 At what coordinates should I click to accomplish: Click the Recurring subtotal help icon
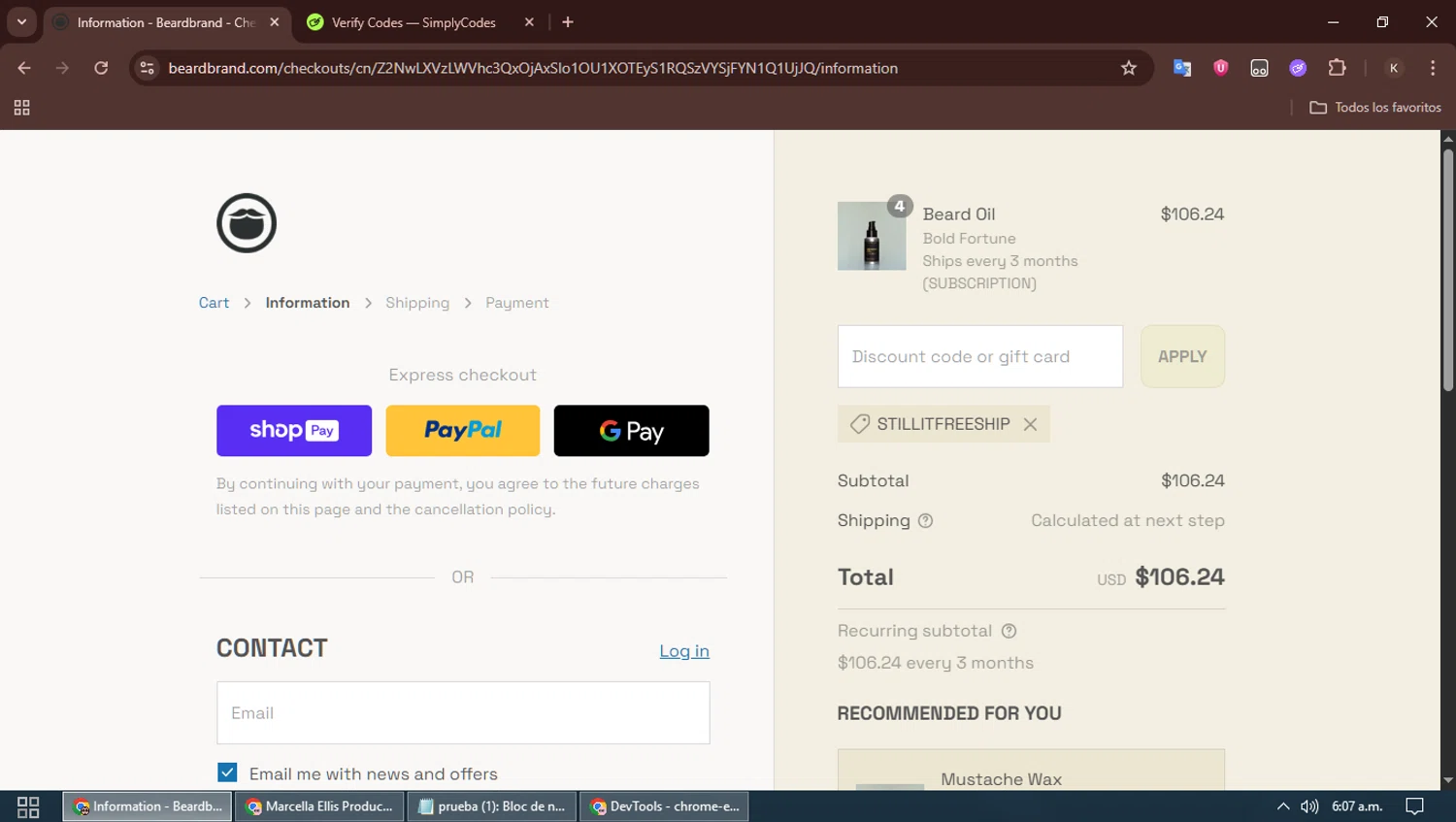[x=1009, y=631]
